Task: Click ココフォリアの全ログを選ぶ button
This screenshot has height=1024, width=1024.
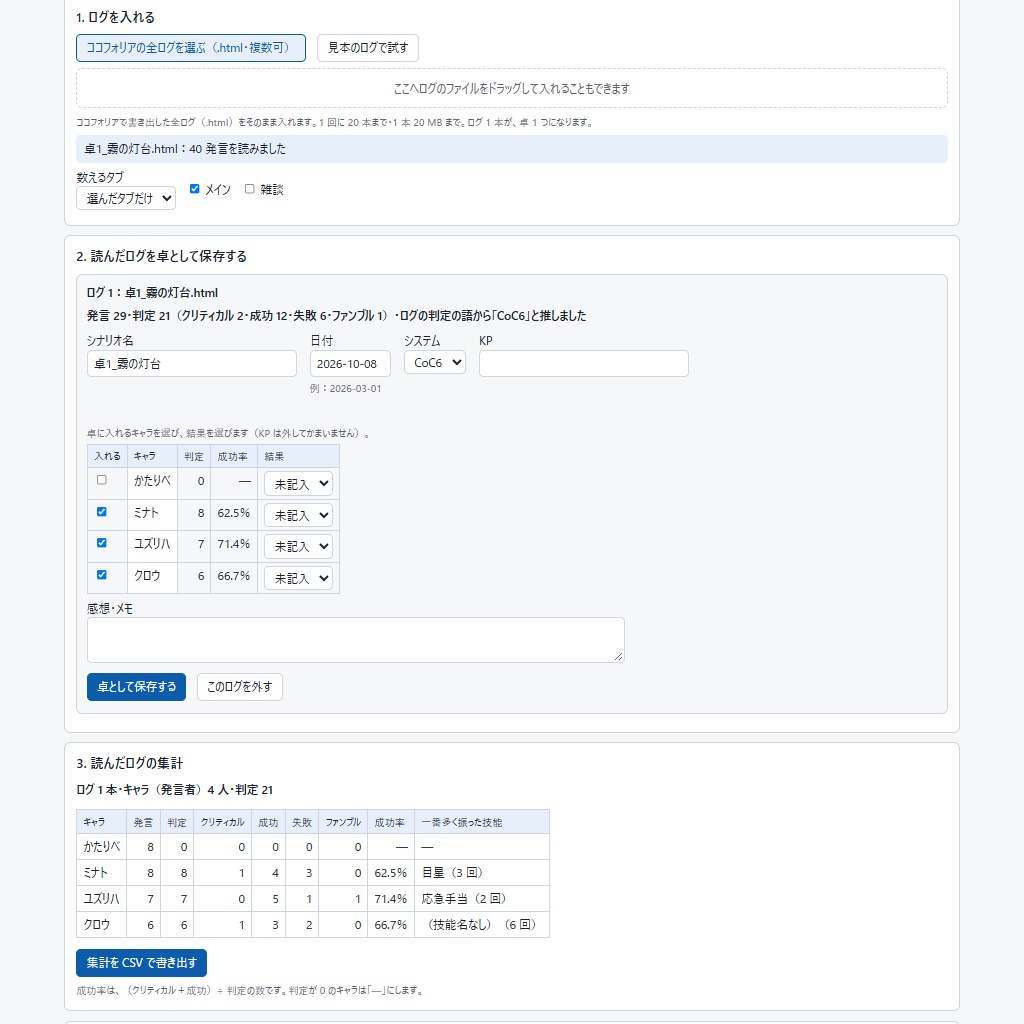Action: (191, 48)
